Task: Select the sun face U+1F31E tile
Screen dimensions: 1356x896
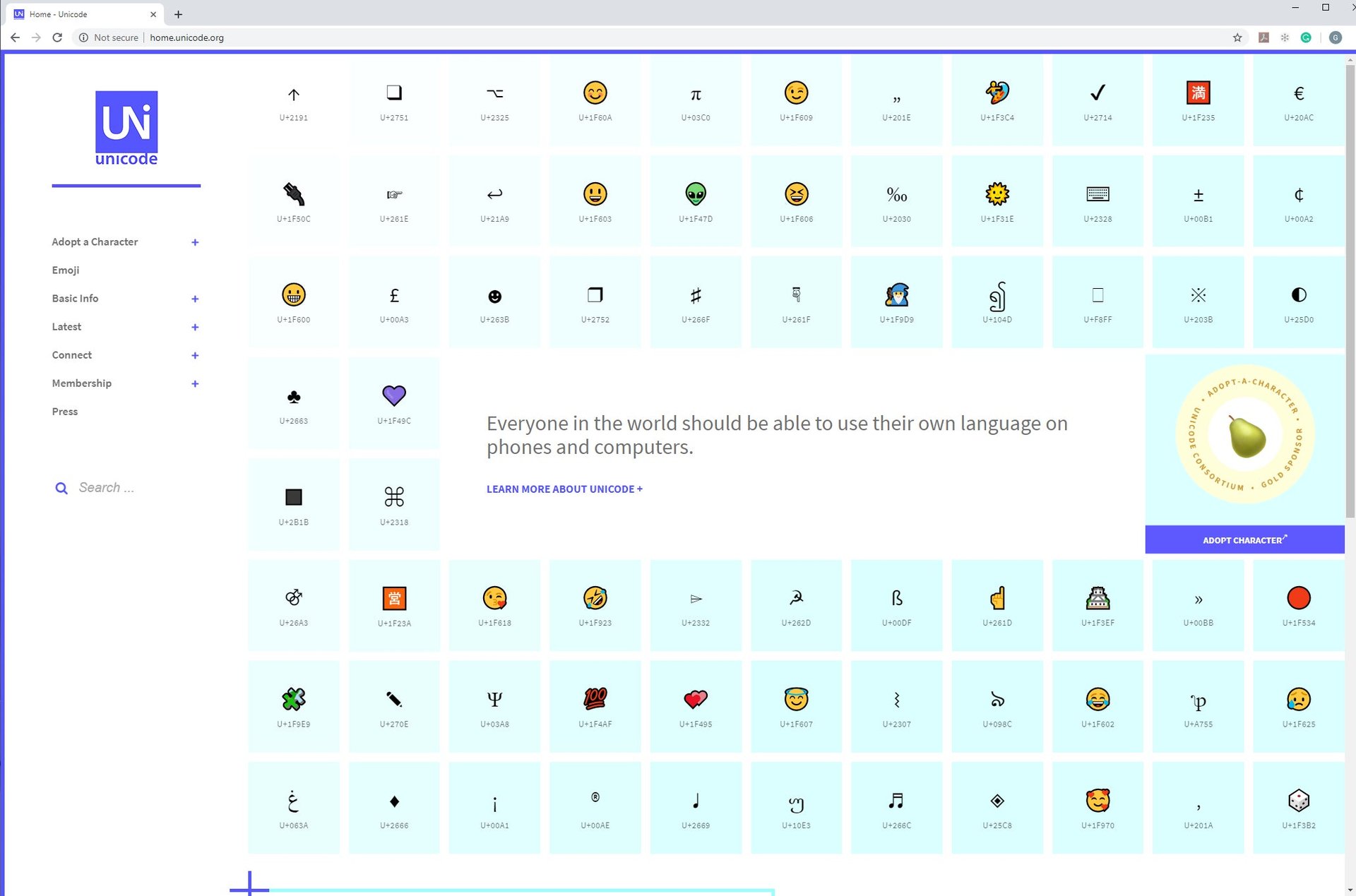Action: [x=997, y=201]
